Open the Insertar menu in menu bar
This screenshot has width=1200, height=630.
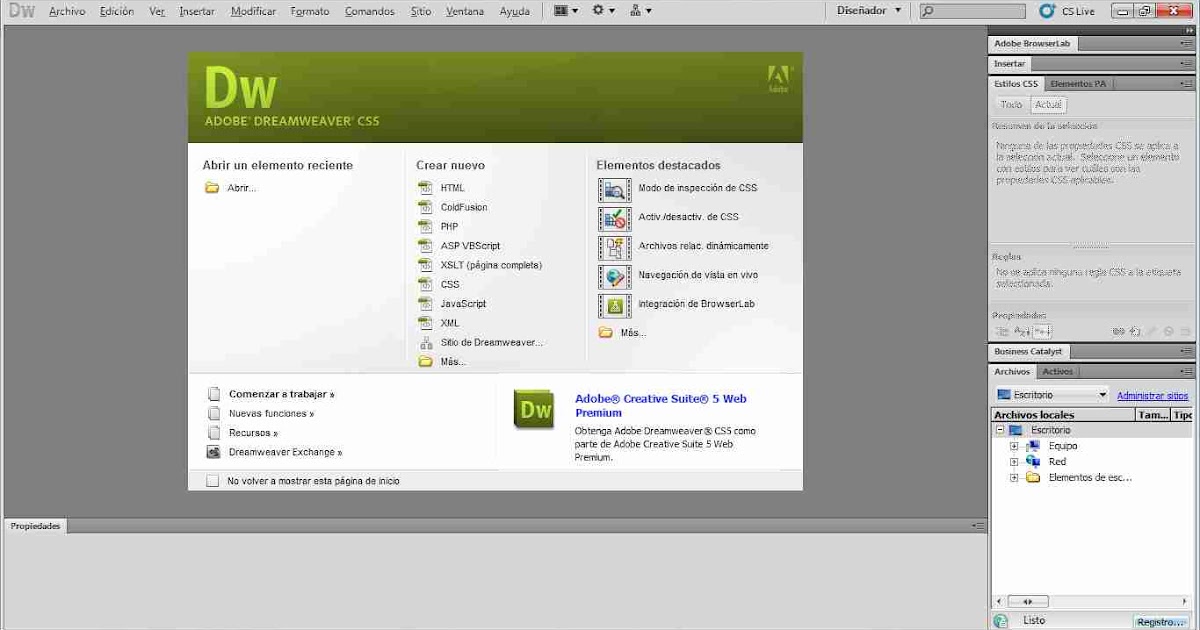[x=197, y=11]
